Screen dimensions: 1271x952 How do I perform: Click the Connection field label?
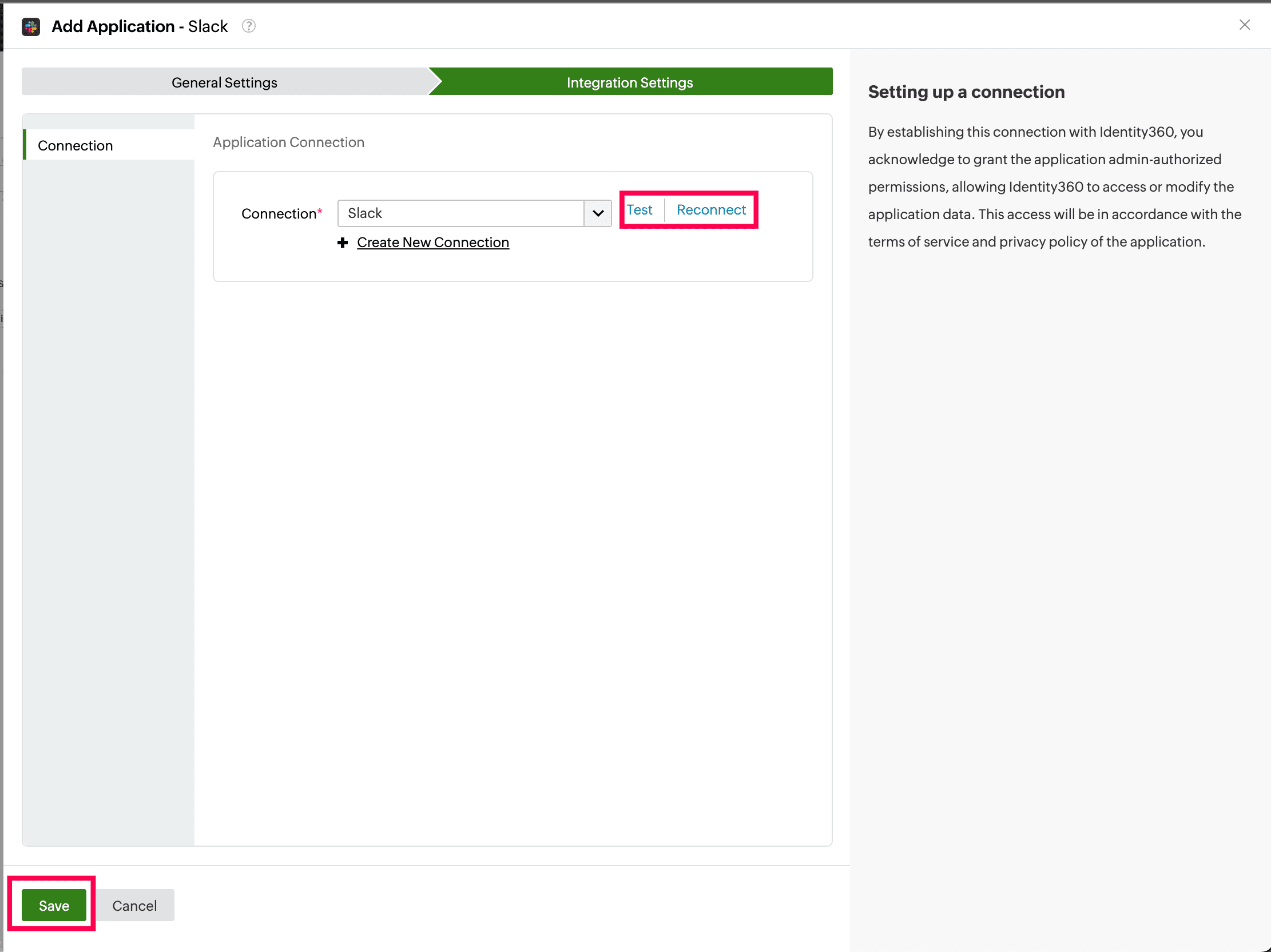(279, 214)
